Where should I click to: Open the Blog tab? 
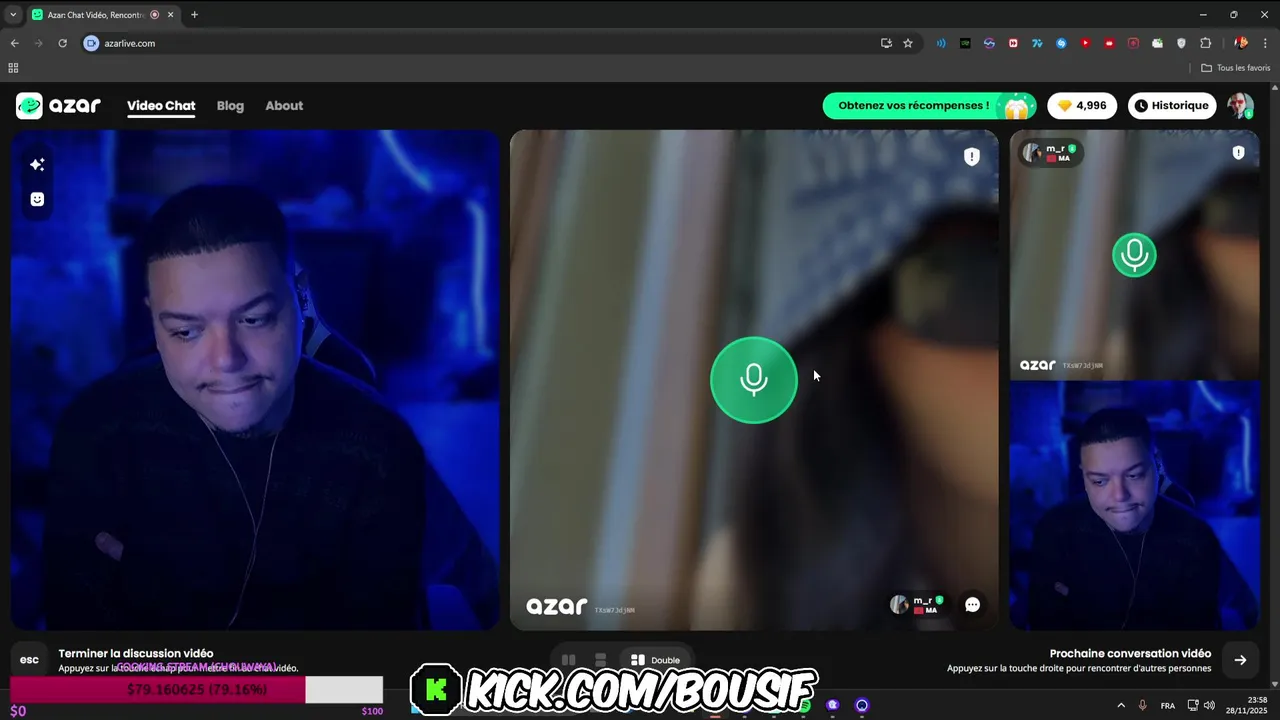[x=230, y=106]
